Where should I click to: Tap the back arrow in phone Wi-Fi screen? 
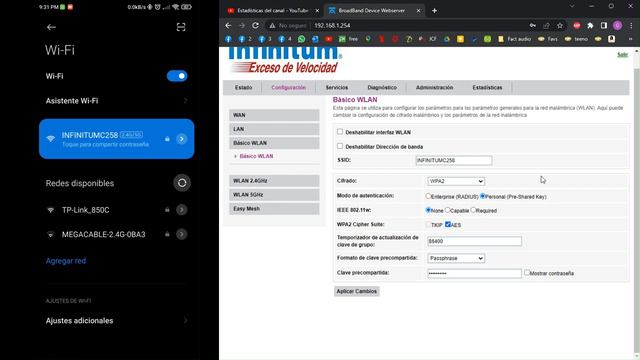pyautogui.click(x=51, y=27)
